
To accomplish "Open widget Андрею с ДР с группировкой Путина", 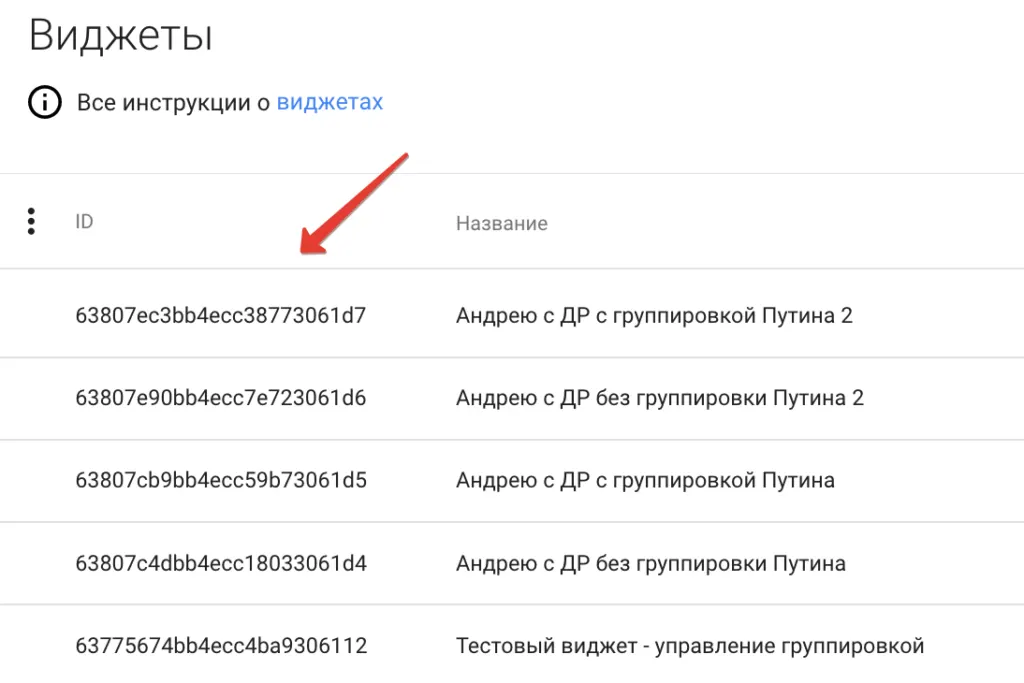I will pos(645,480).
